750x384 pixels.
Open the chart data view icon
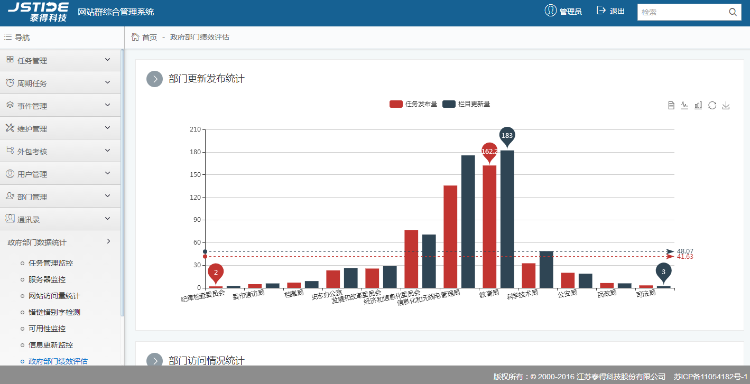pos(671,105)
